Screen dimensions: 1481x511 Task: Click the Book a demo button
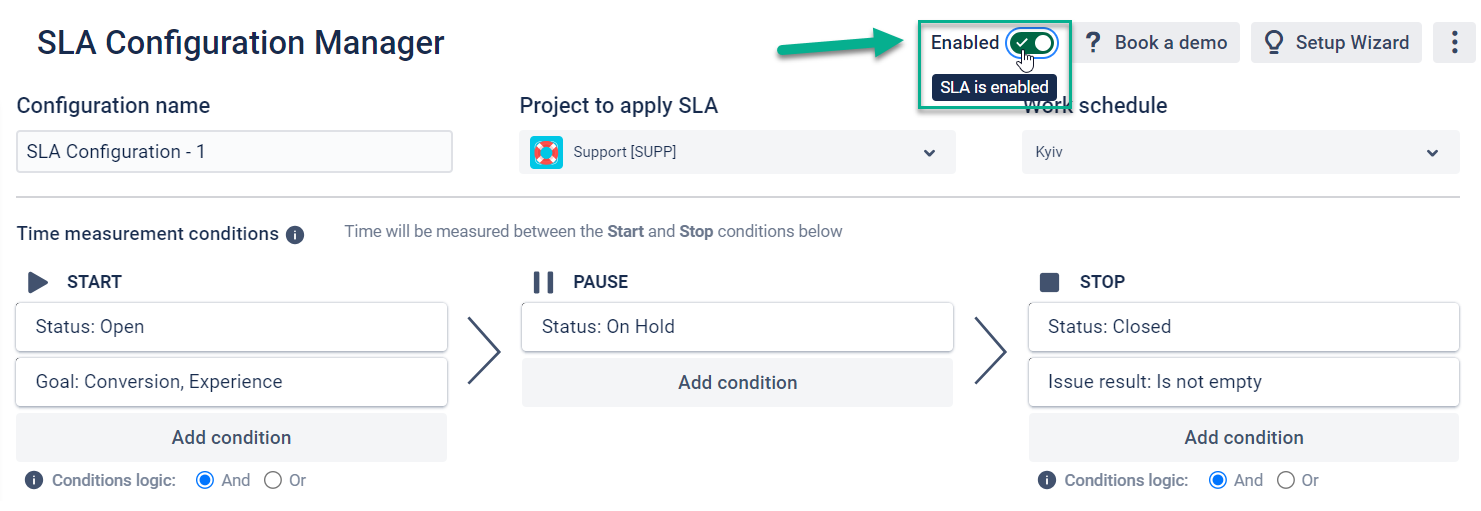(x=1156, y=43)
